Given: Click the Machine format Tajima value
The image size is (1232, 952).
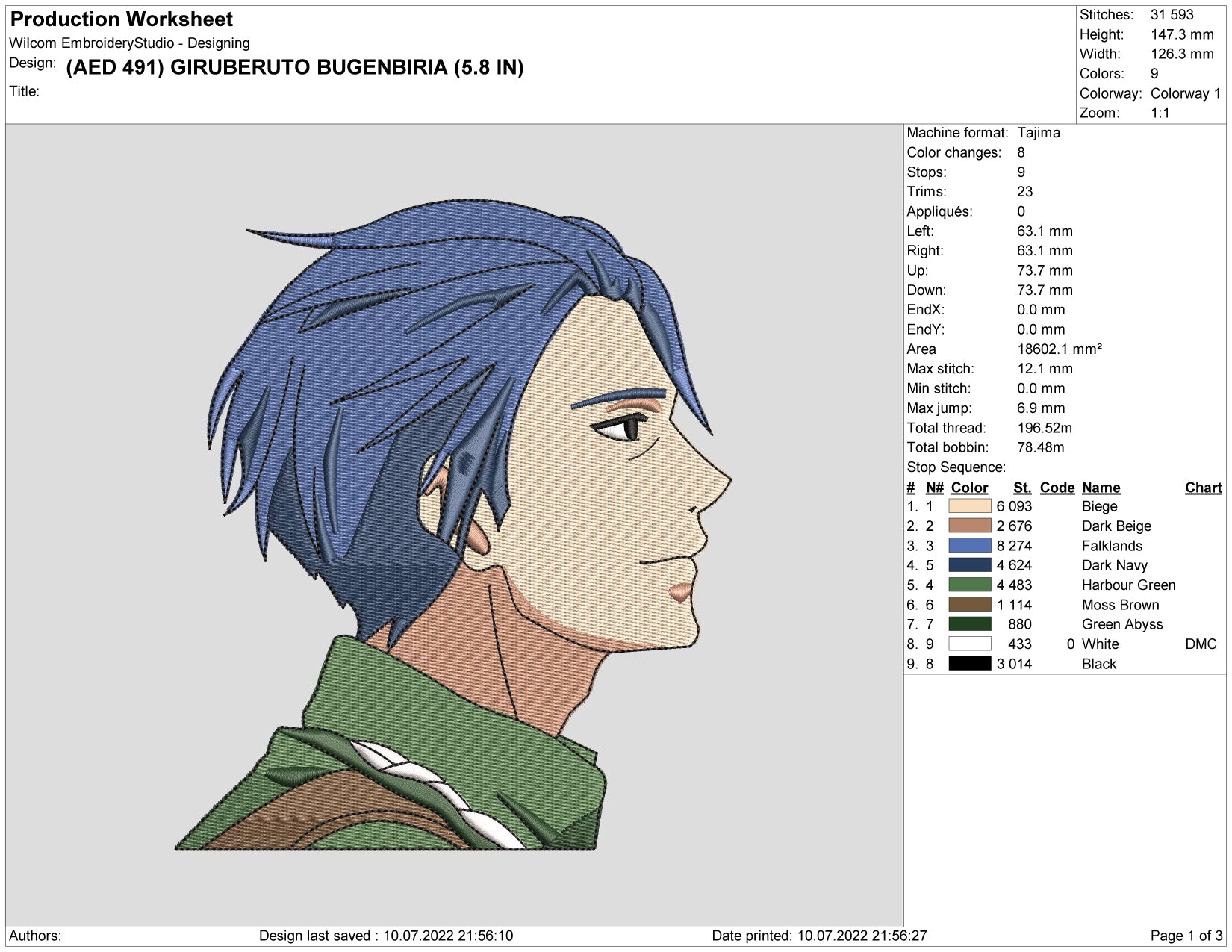Looking at the screenshot, I should point(1038,133).
